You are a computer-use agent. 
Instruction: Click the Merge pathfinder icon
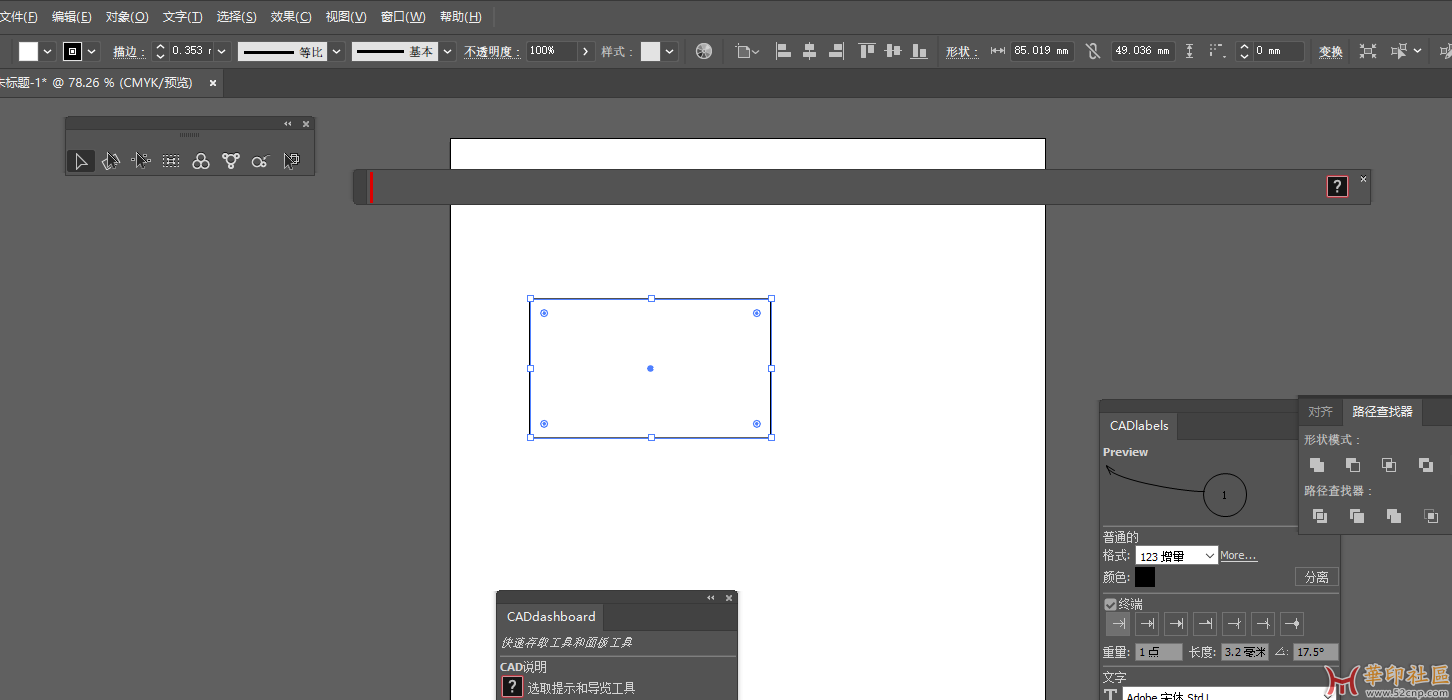click(x=1394, y=516)
